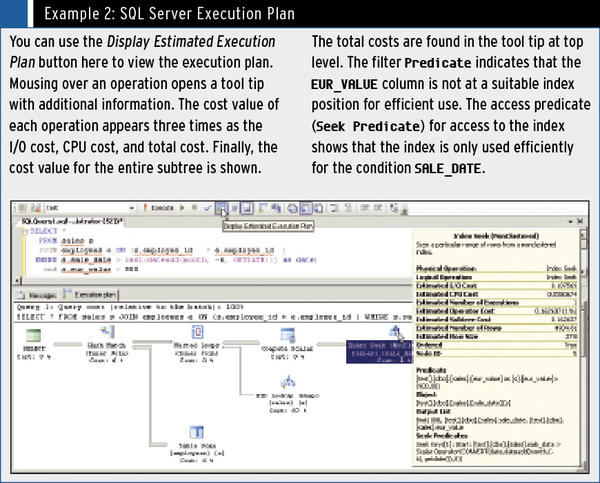This screenshot has width=600, height=483.
Task: Select the Results to Grid icon
Action: click(306, 208)
